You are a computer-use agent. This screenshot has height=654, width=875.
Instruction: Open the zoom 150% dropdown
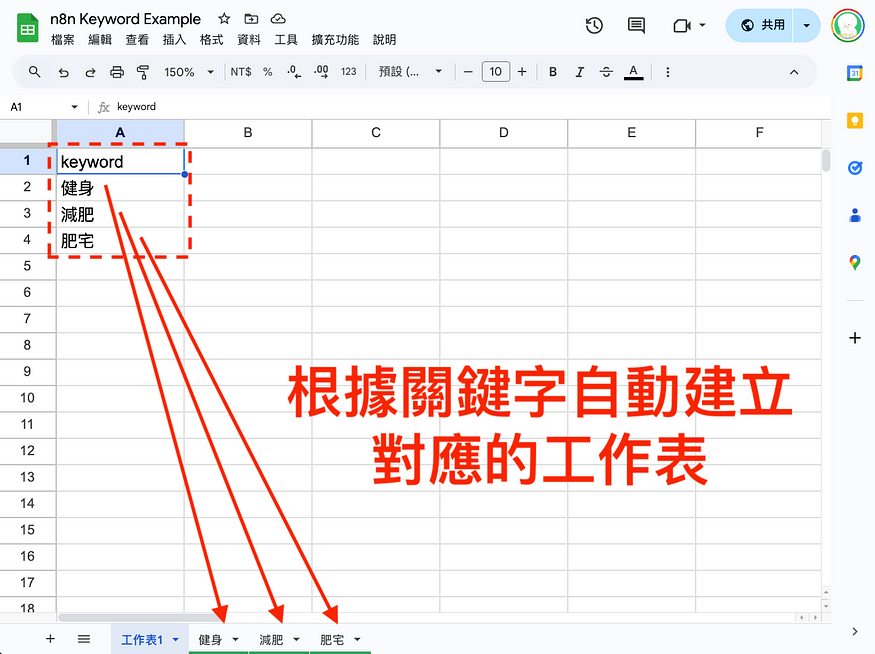pos(189,72)
